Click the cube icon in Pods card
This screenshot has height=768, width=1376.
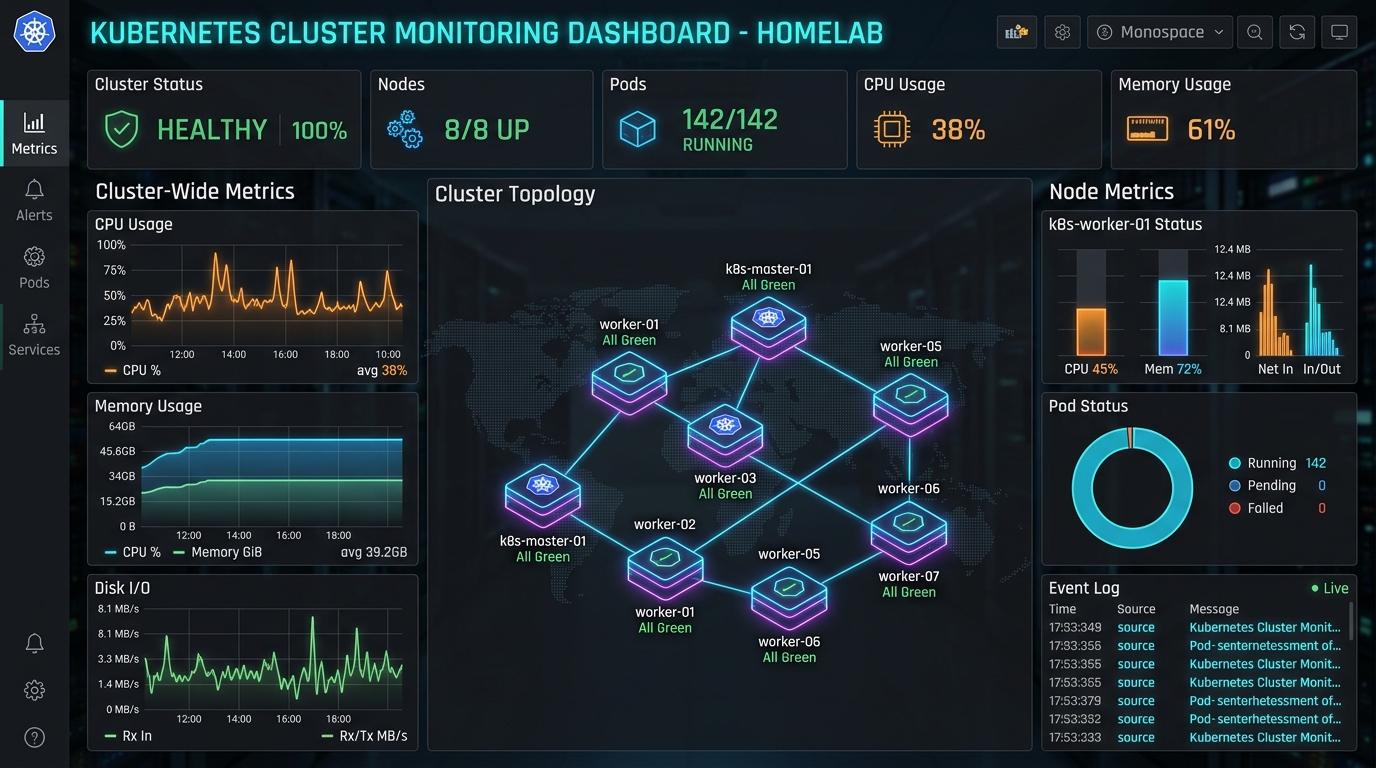pos(637,130)
